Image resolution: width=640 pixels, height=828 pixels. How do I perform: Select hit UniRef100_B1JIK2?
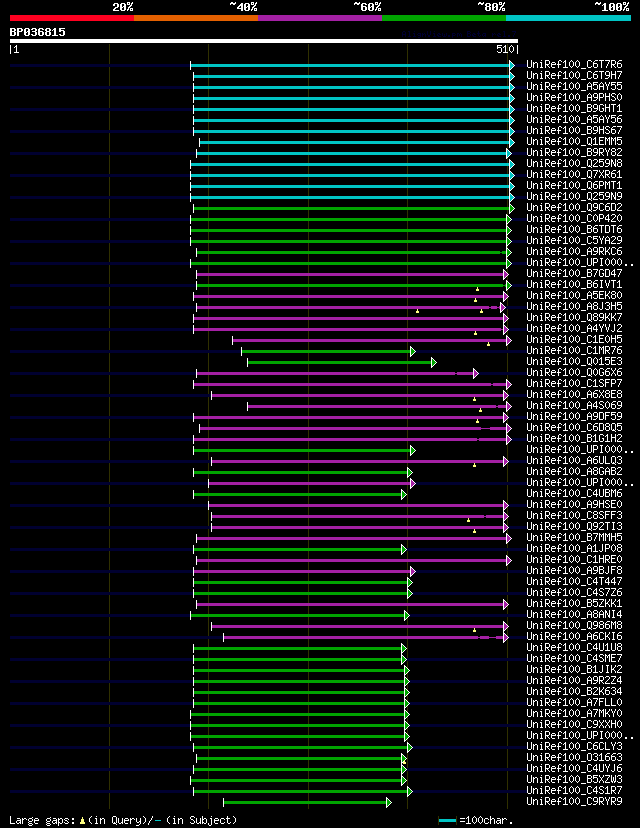point(574,670)
